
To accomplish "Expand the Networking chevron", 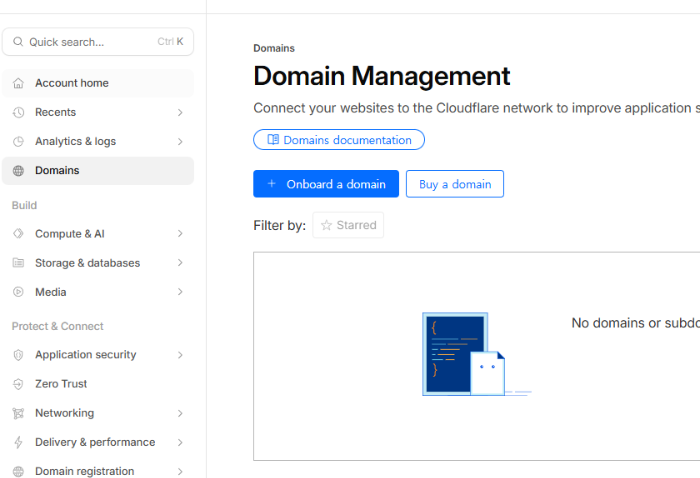I will click(180, 413).
